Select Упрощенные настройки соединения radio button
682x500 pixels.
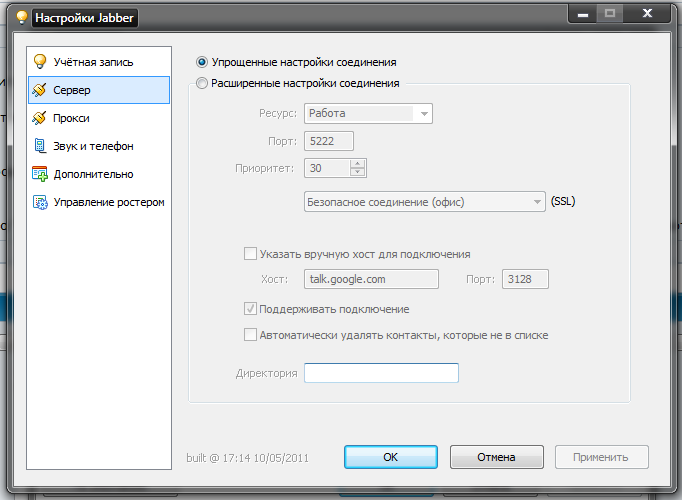click(x=202, y=62)
